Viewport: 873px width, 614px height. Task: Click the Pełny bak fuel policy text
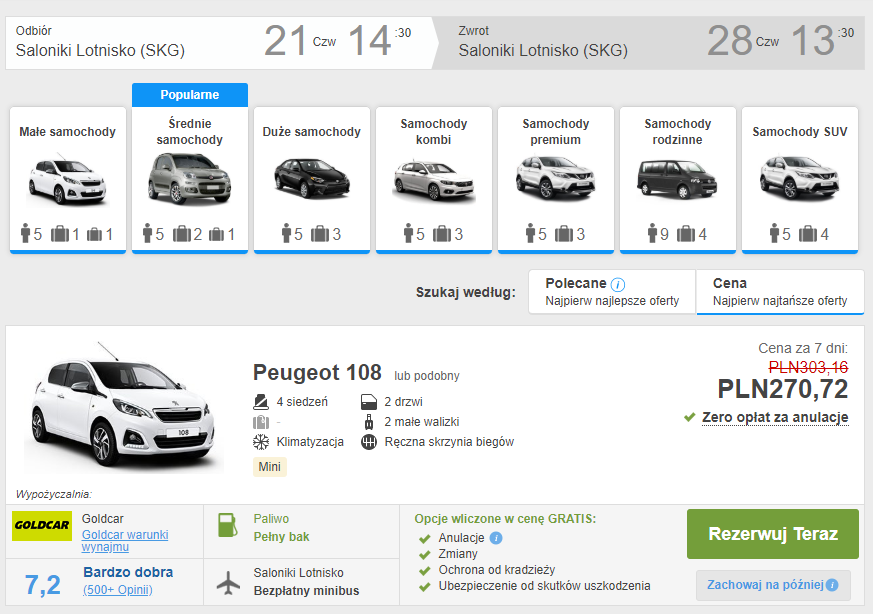point(281,537)
